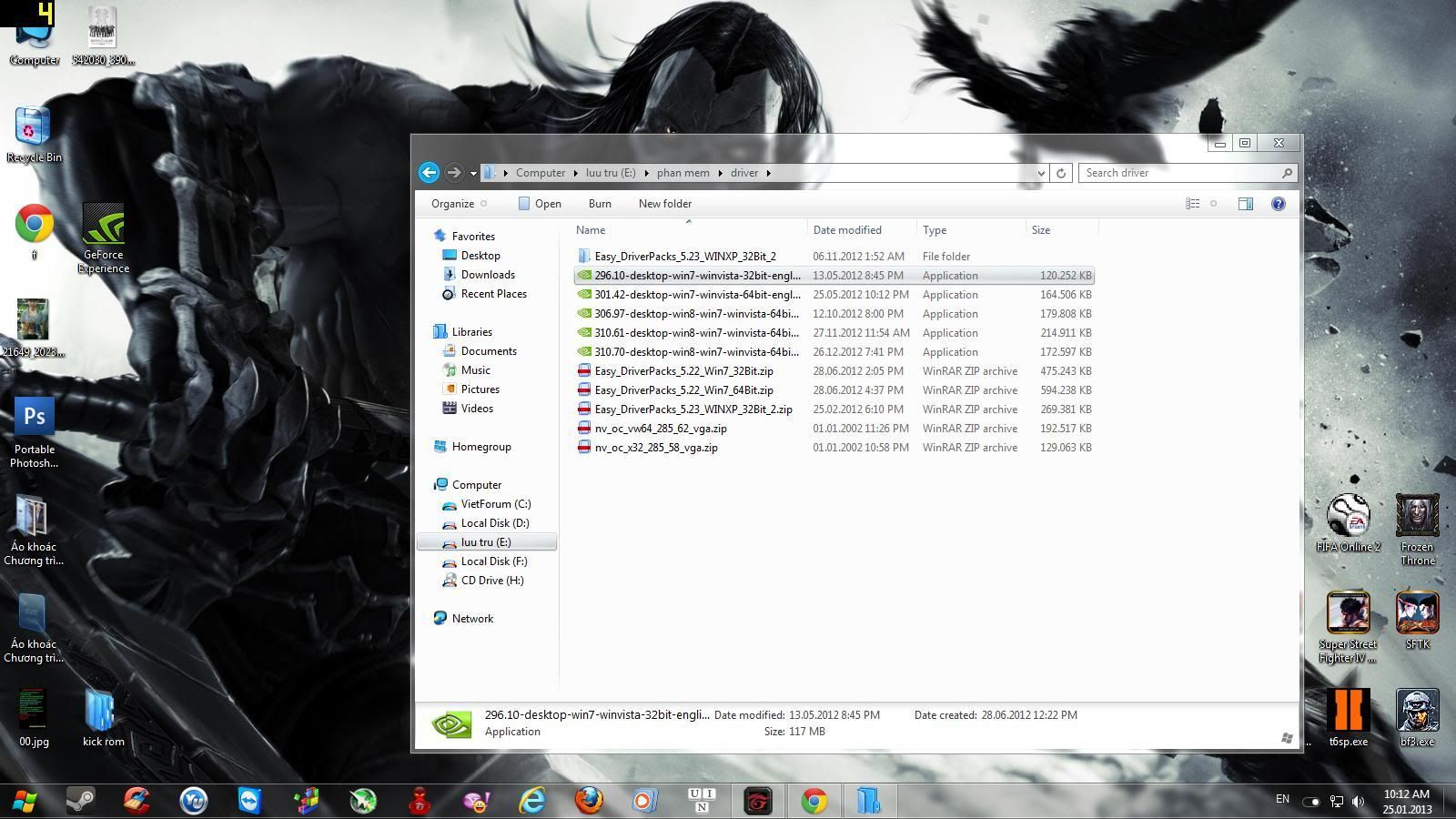
Task: Select the Easy_DriverPacks_5.23_WINXP_32Bit_2 folder
Action: click(685, 257)
